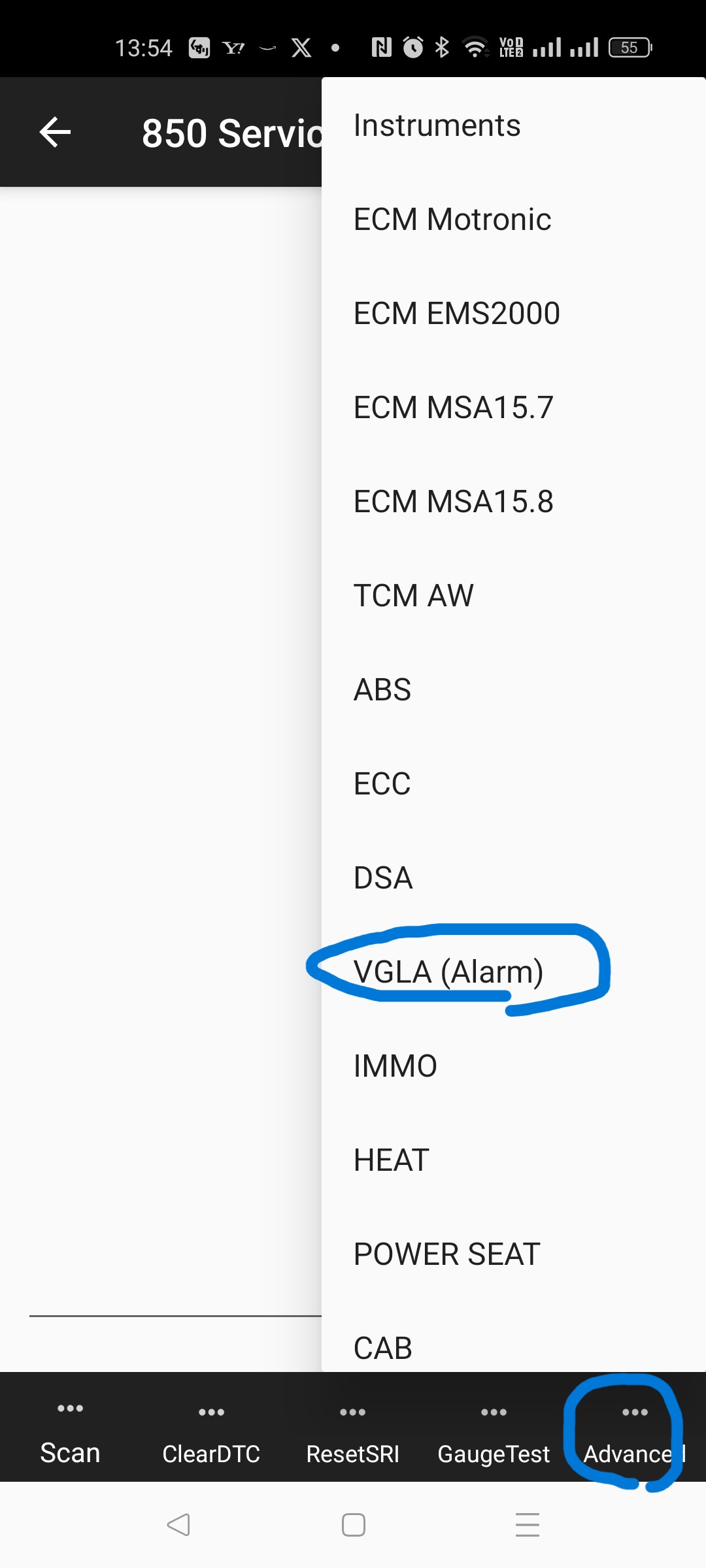Select IMMO from the list

(x=395, y=1066)
